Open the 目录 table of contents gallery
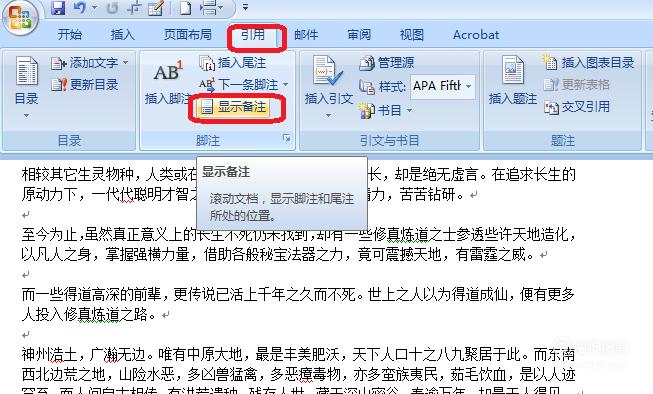Viewport: 653px width, 394px height. (x=26, y=87)
